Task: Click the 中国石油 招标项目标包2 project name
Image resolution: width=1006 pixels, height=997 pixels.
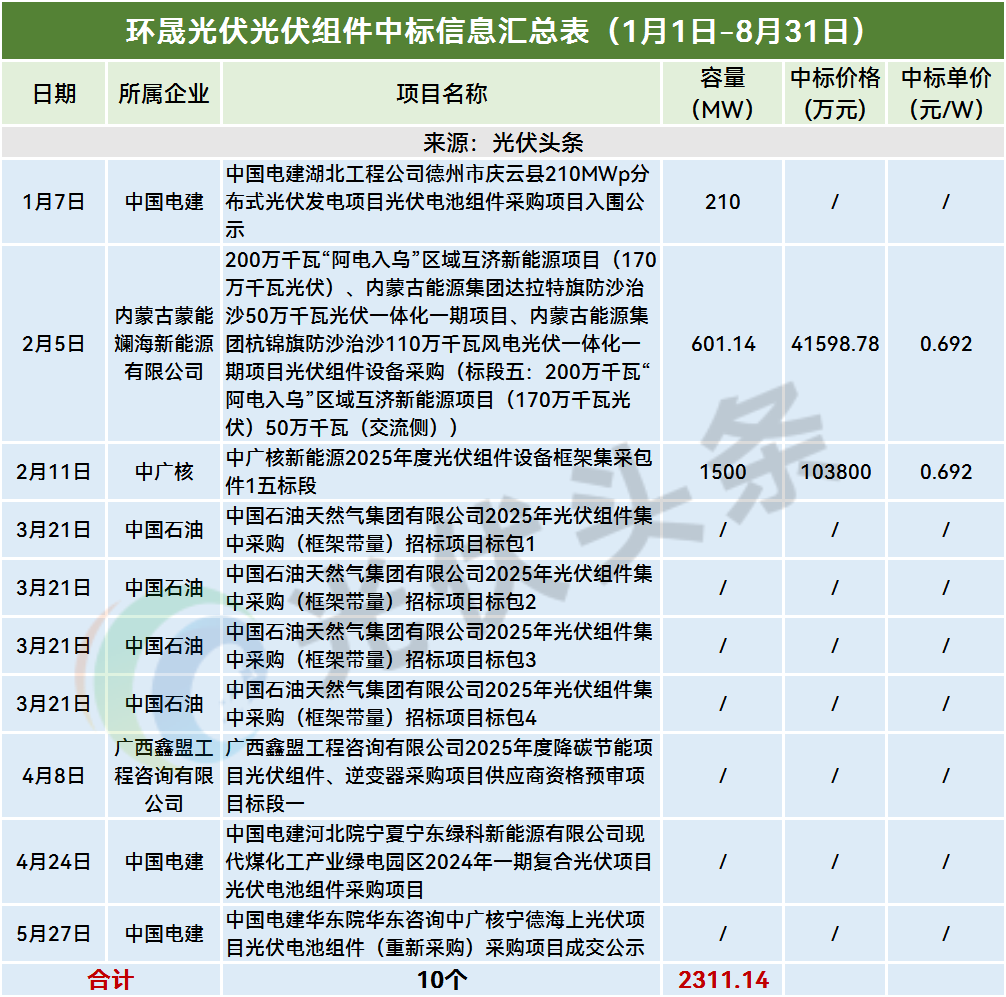Action: tap(439, 588)
